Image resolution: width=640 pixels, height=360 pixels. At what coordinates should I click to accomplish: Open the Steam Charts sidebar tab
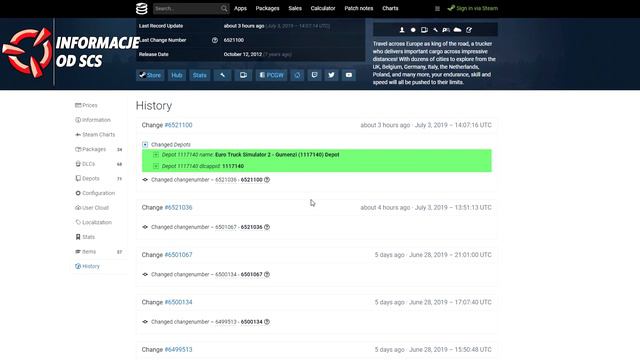click(95, 135)
